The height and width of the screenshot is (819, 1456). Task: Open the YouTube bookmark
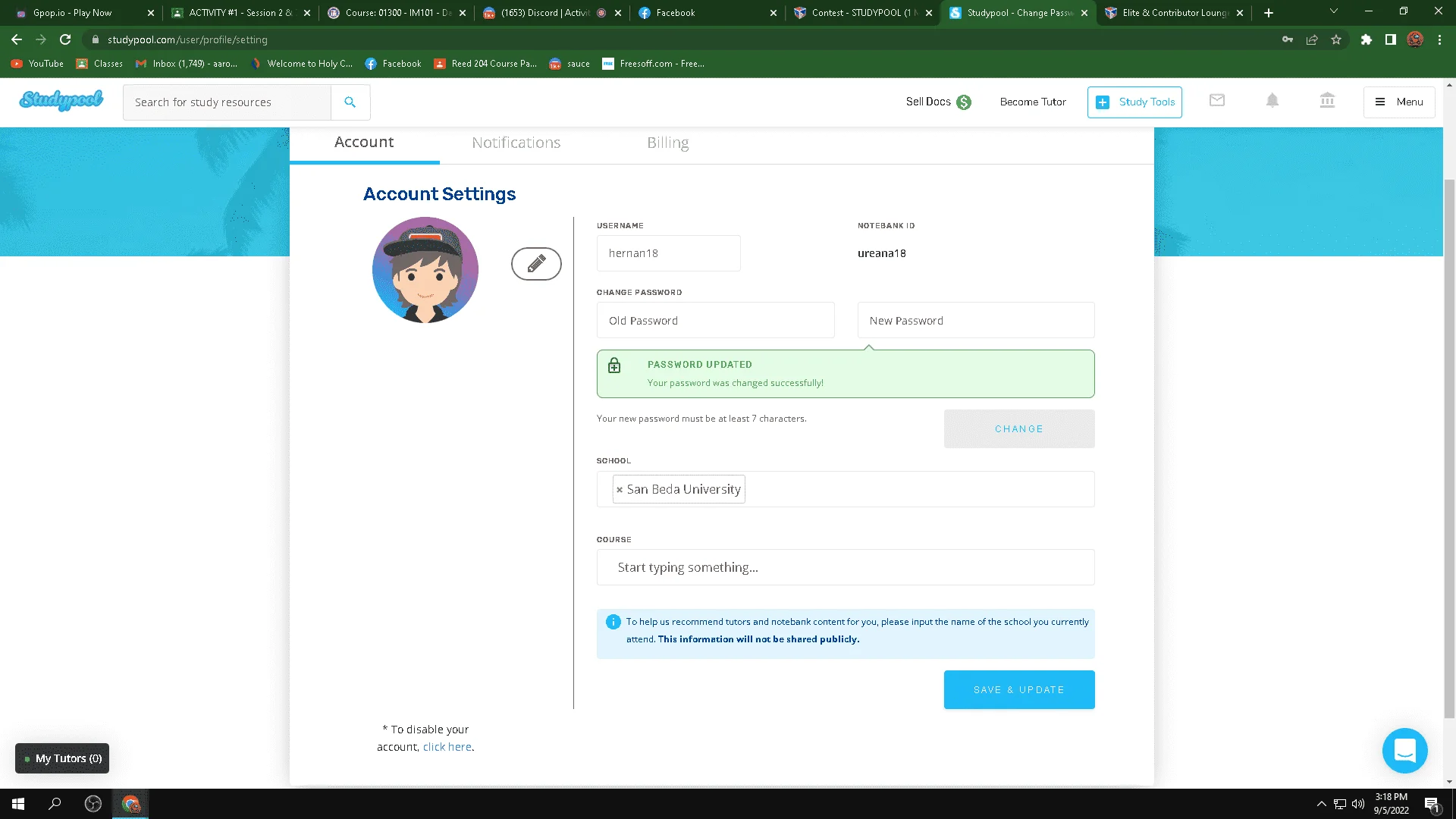point(37,64)
